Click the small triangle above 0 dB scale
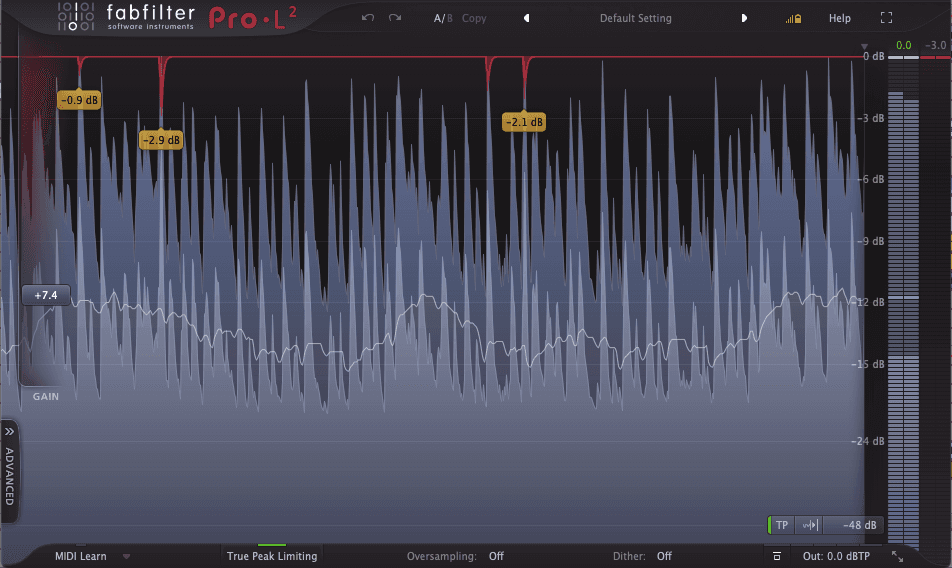952x568 pixels. pyautogui.click(x=864, y=47)
